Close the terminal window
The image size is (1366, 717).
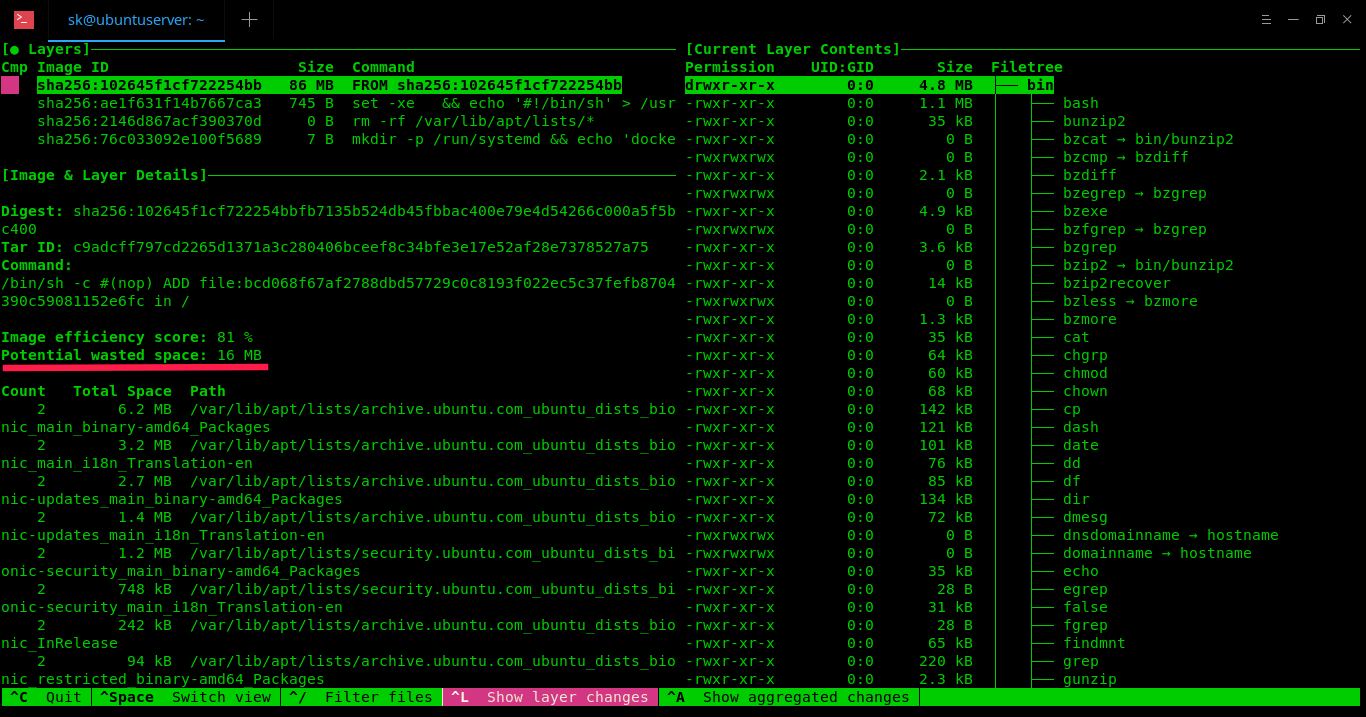(x=1346, y=20)
